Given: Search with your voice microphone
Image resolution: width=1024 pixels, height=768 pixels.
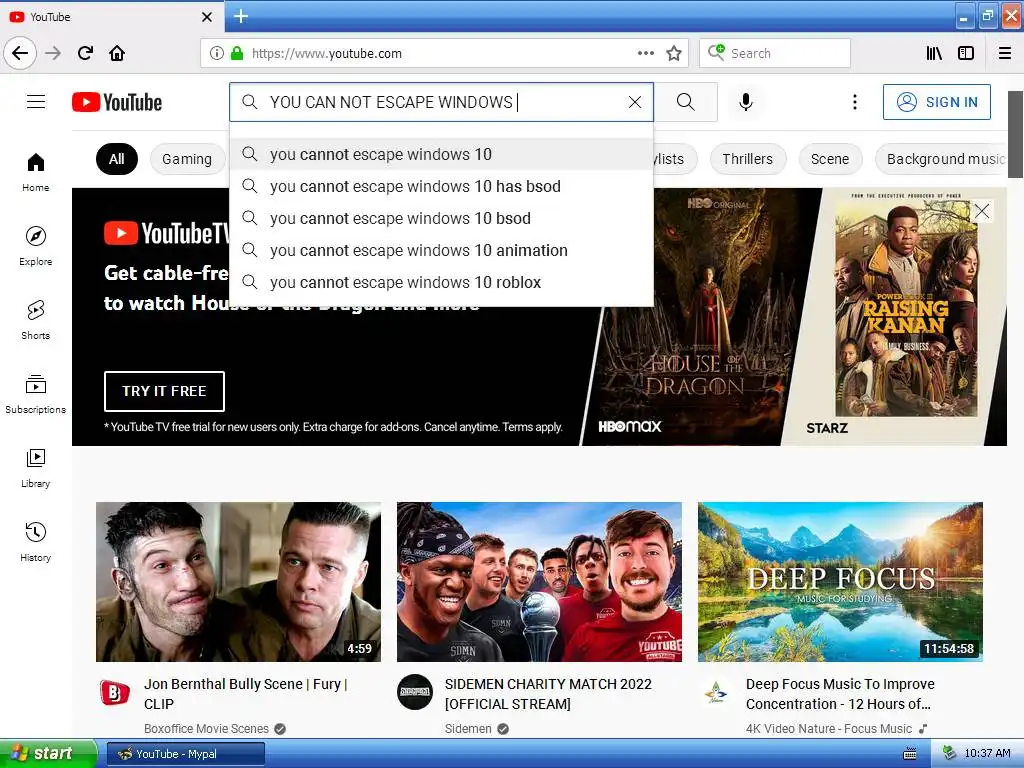Looking at the screenshot, I should pyautogui.click(x=746, y=102).
